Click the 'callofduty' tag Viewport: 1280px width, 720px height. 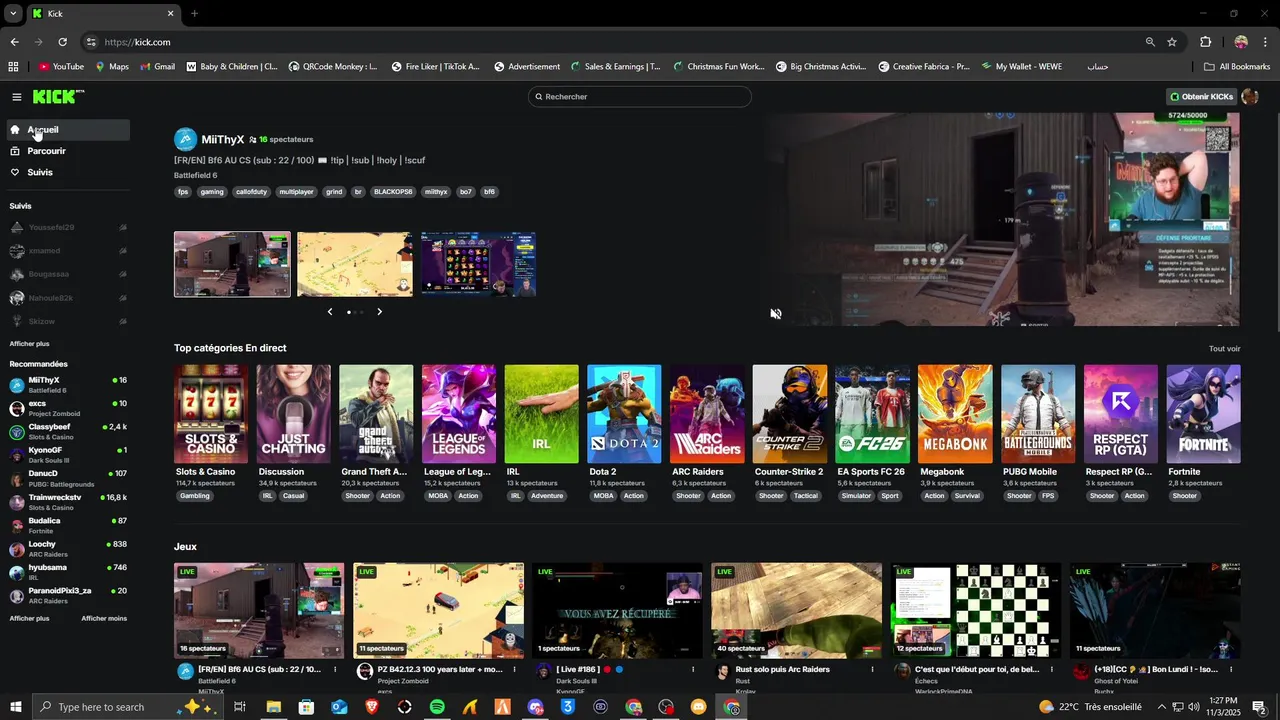[x=250, y=192]
